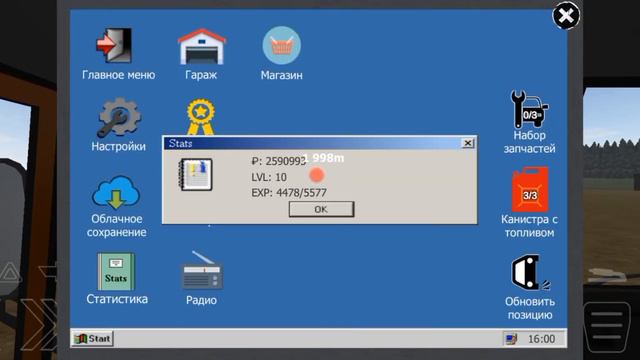Open the Главное меню exit door icon
Viewport: 640px width, 360px height.
pos(114,45)
